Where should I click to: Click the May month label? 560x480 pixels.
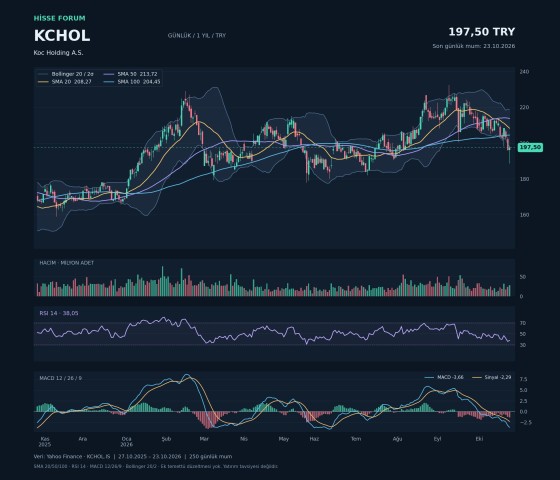284,439
